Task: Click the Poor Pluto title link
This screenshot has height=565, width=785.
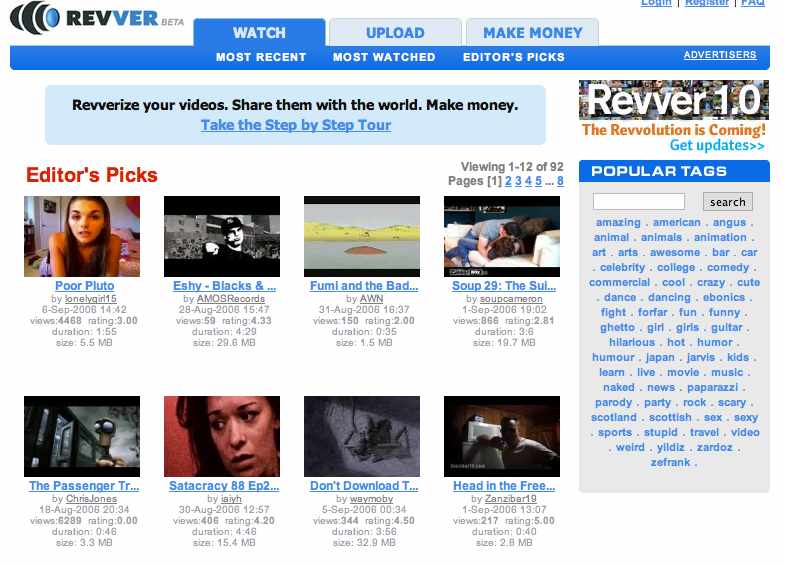Action: 85,286
